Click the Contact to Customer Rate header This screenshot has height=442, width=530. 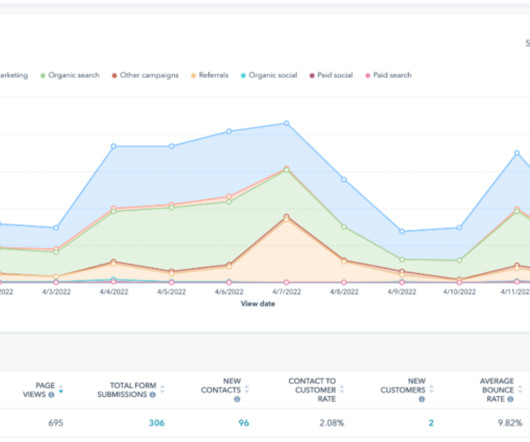(312, 390)
